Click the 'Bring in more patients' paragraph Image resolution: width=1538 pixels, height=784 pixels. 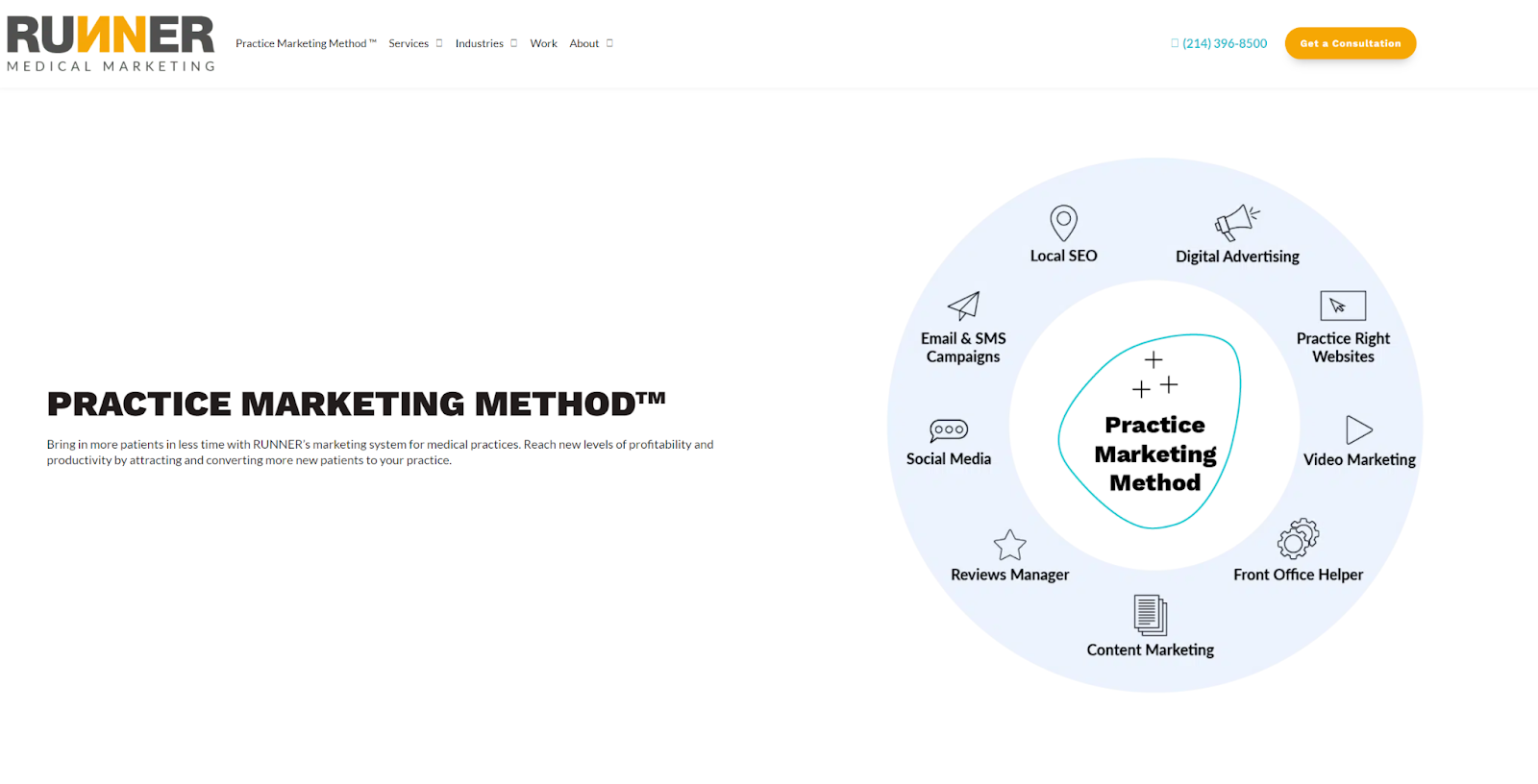(x=380, y=452)
